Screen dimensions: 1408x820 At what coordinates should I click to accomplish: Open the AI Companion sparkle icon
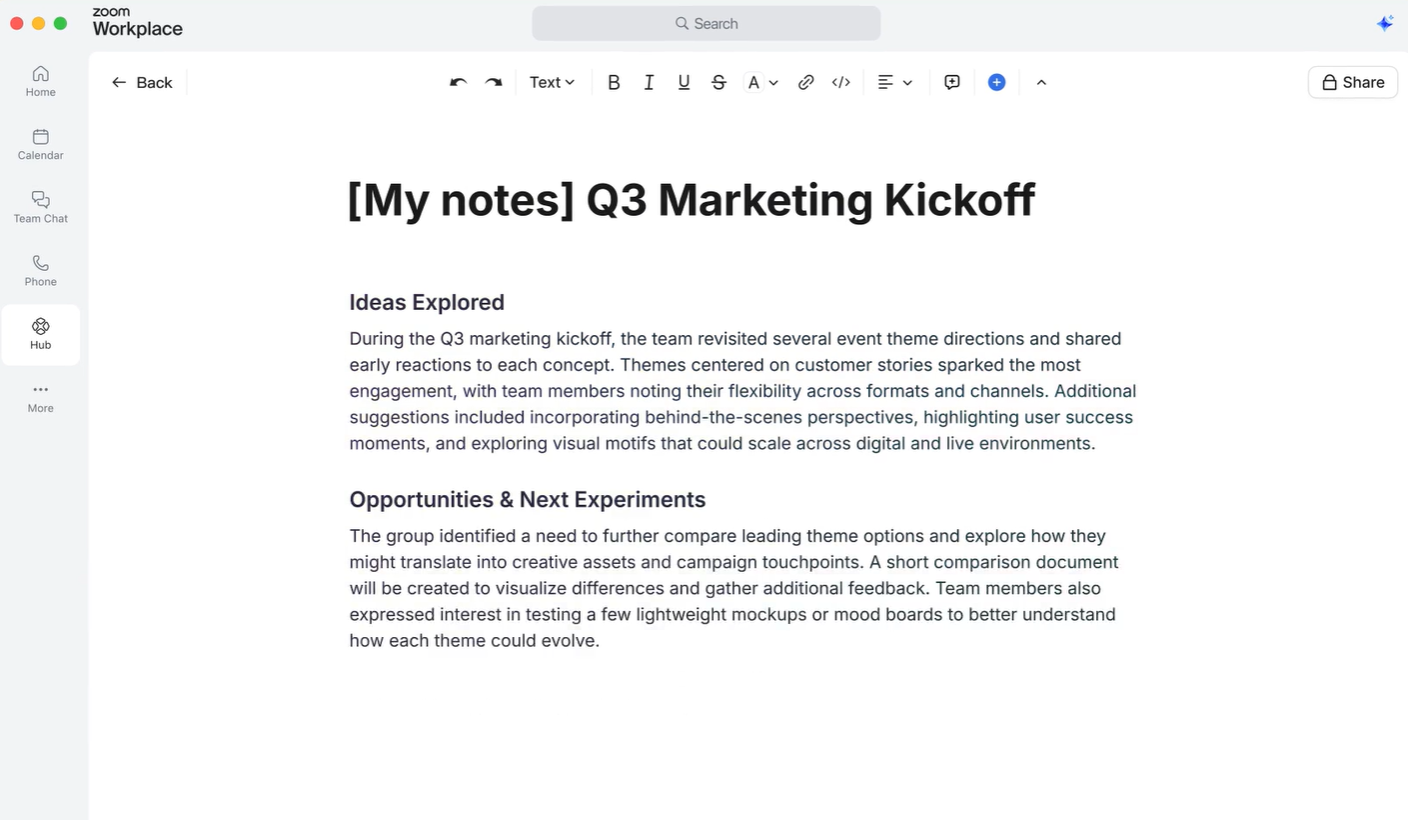1385,23
